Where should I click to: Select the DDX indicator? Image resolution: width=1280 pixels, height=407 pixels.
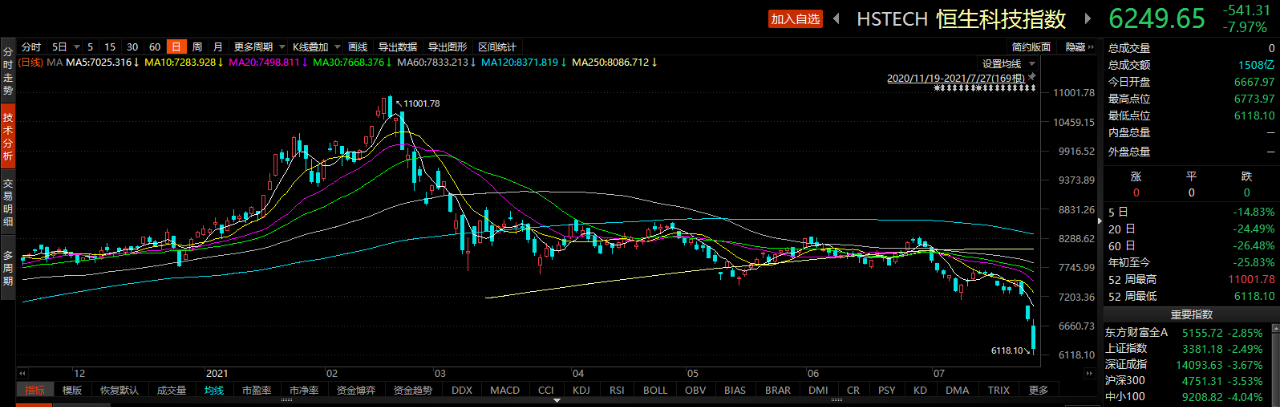[461, 390]
